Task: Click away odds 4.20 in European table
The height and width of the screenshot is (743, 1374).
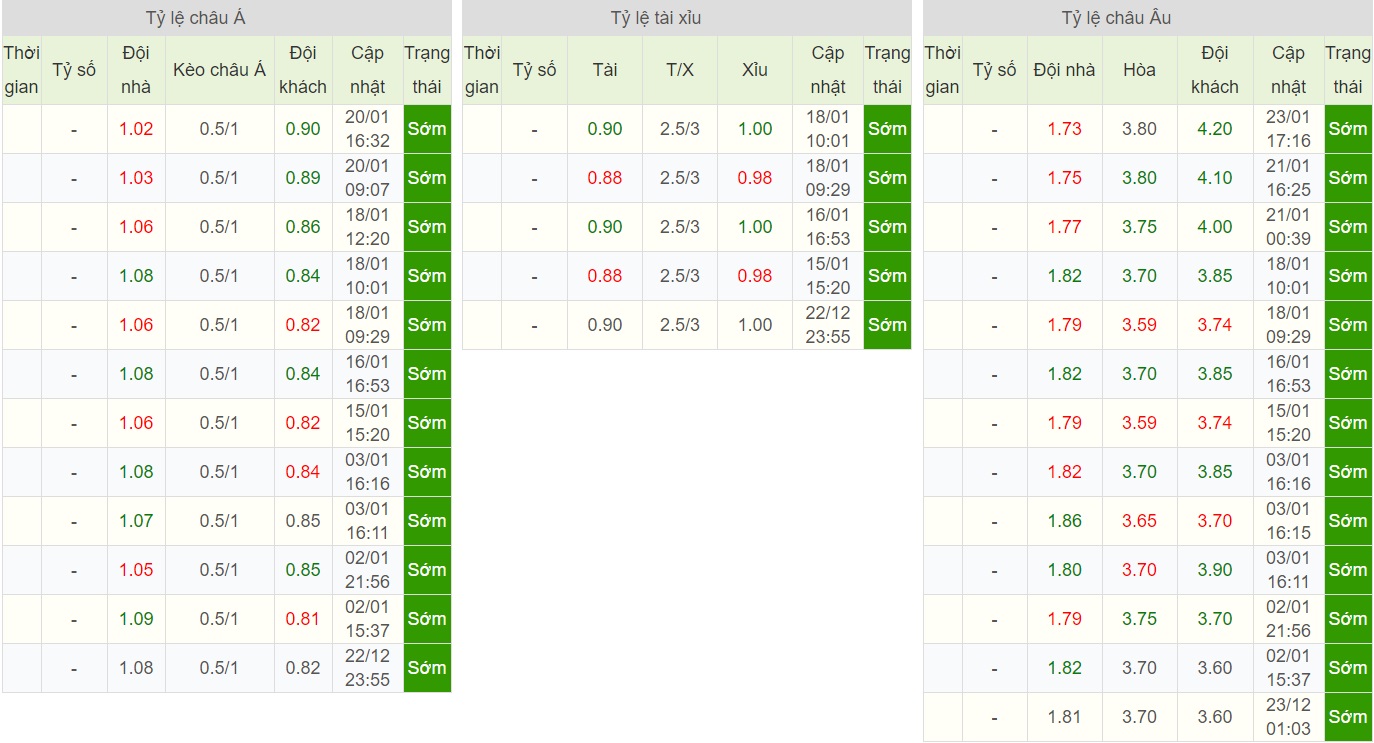Action: point(1215,129)
